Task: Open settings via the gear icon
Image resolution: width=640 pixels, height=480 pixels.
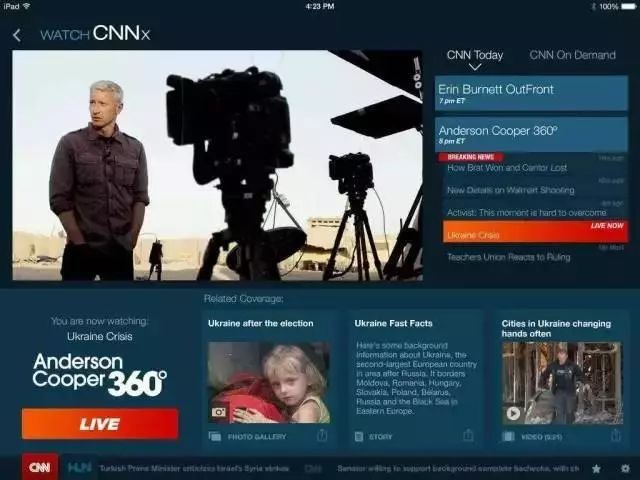Action: (625, 468)
